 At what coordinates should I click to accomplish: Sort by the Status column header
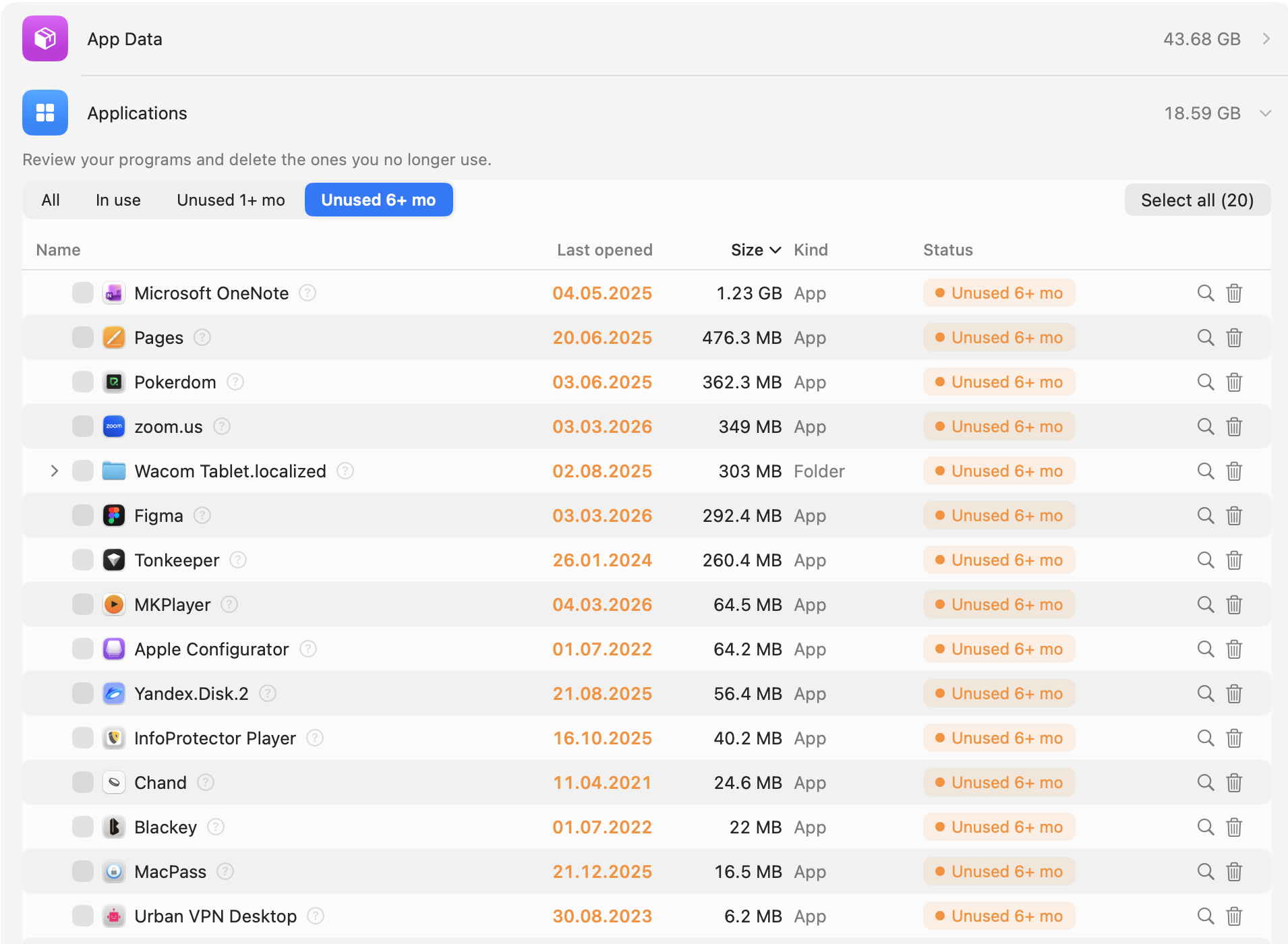click(x=948, y=250)
